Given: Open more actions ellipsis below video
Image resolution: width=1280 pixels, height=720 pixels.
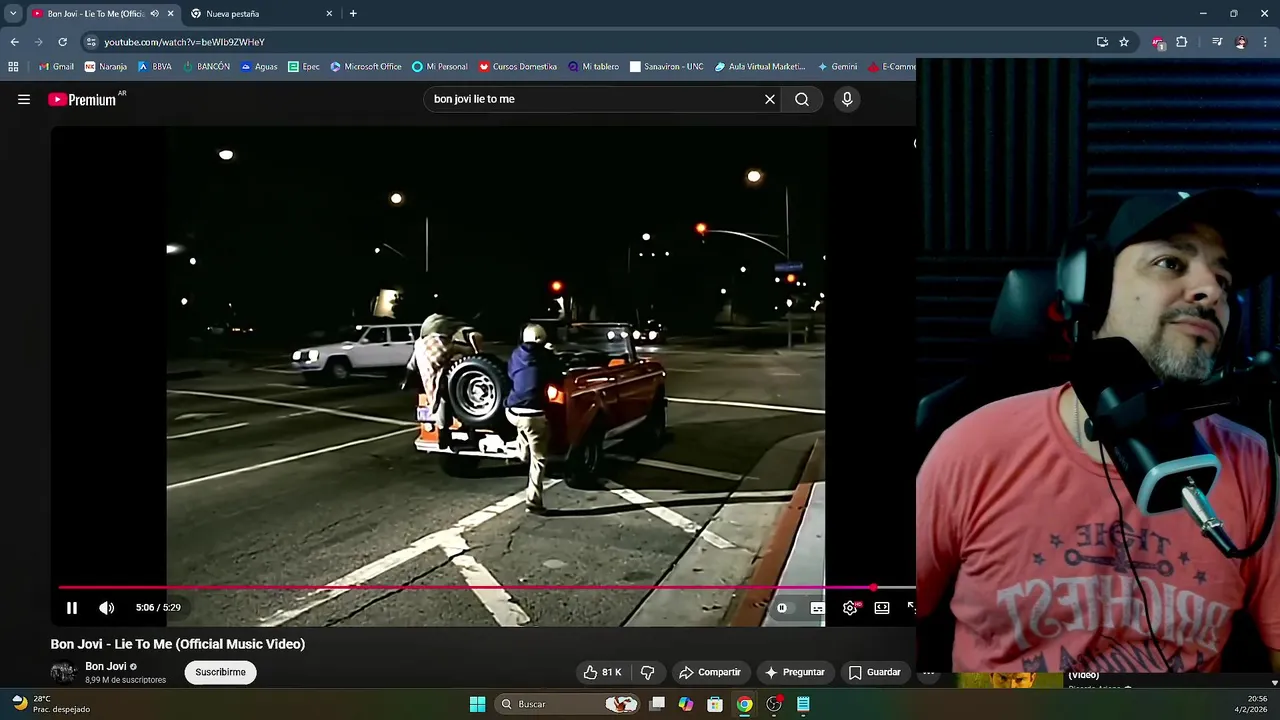Looking at the screenshot, I should [x=928, y=672].
